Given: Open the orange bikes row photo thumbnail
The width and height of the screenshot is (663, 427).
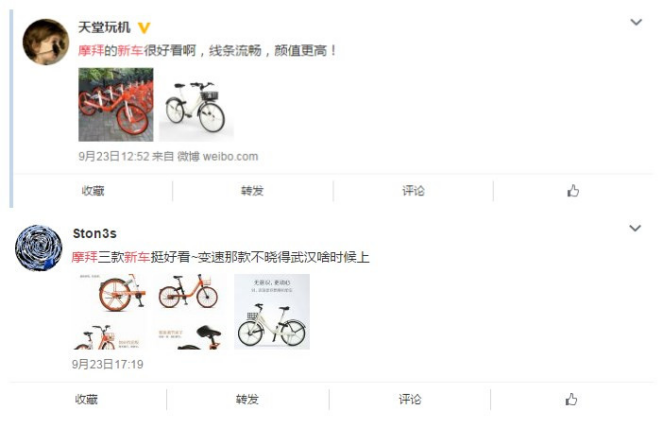Looking at the screenshot, I should 116,104.
